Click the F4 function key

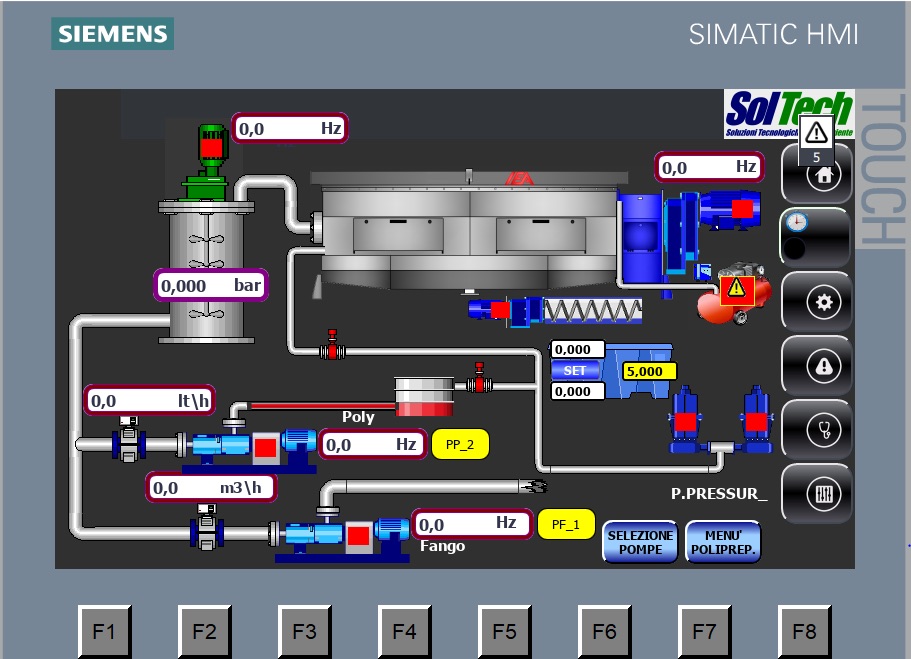click(404, 632)
